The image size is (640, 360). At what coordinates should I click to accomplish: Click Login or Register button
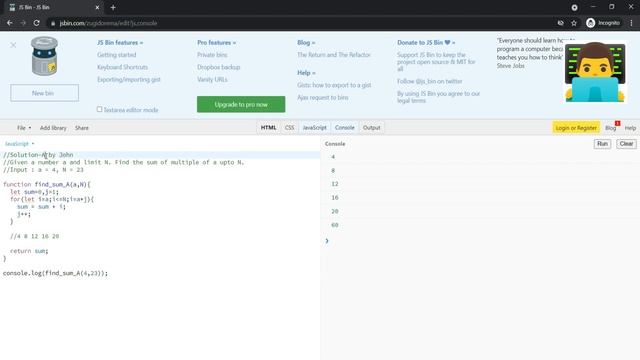[576, 128]
